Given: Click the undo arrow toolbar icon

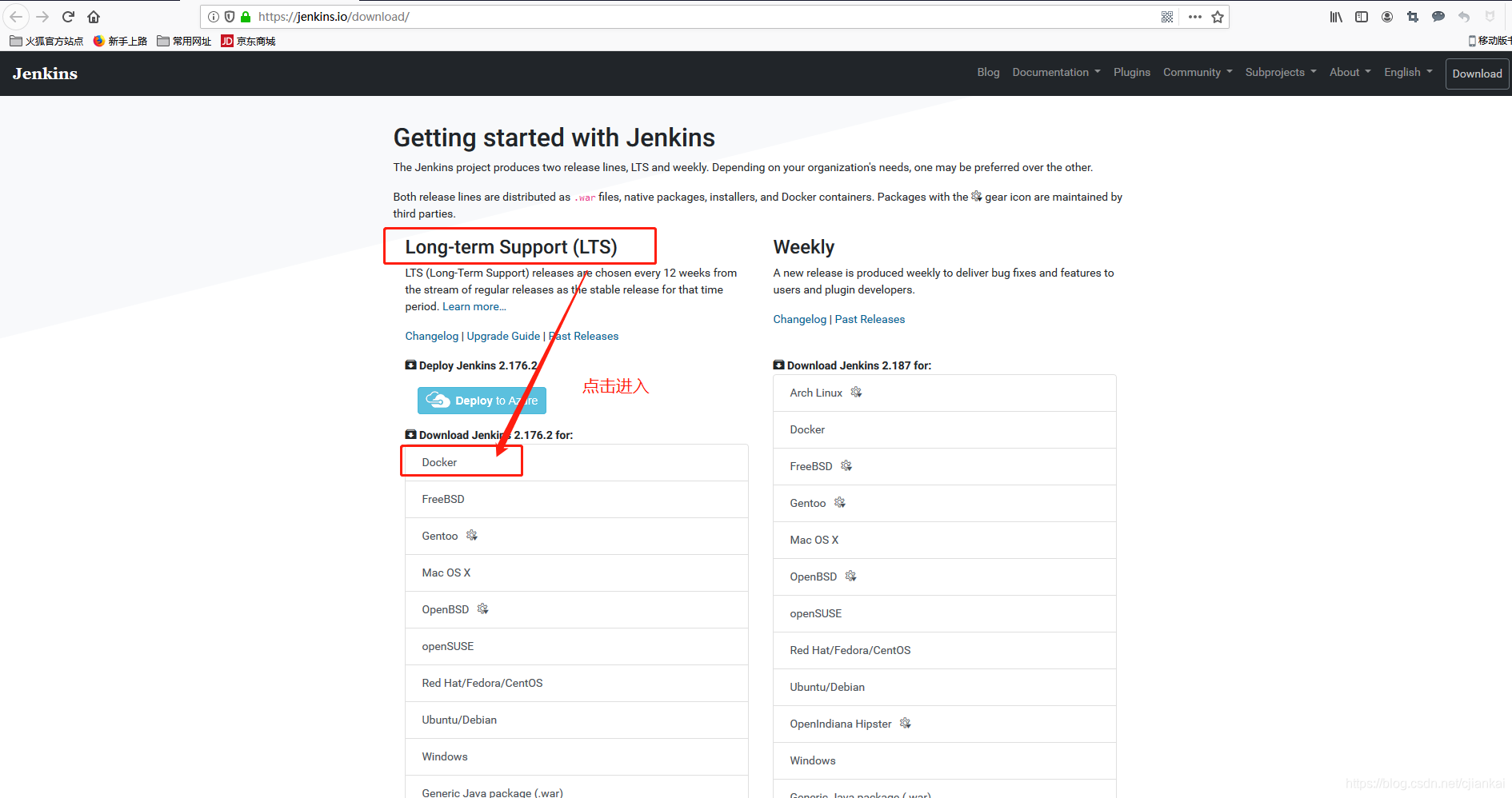Looking at the screenshot, I should (1464, 17).
